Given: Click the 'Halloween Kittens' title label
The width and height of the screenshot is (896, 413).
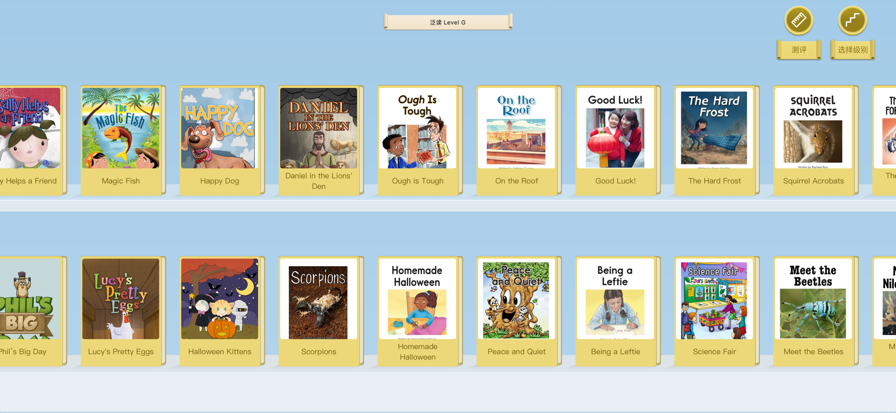Looking at the screenshot, I should [219, 352].
